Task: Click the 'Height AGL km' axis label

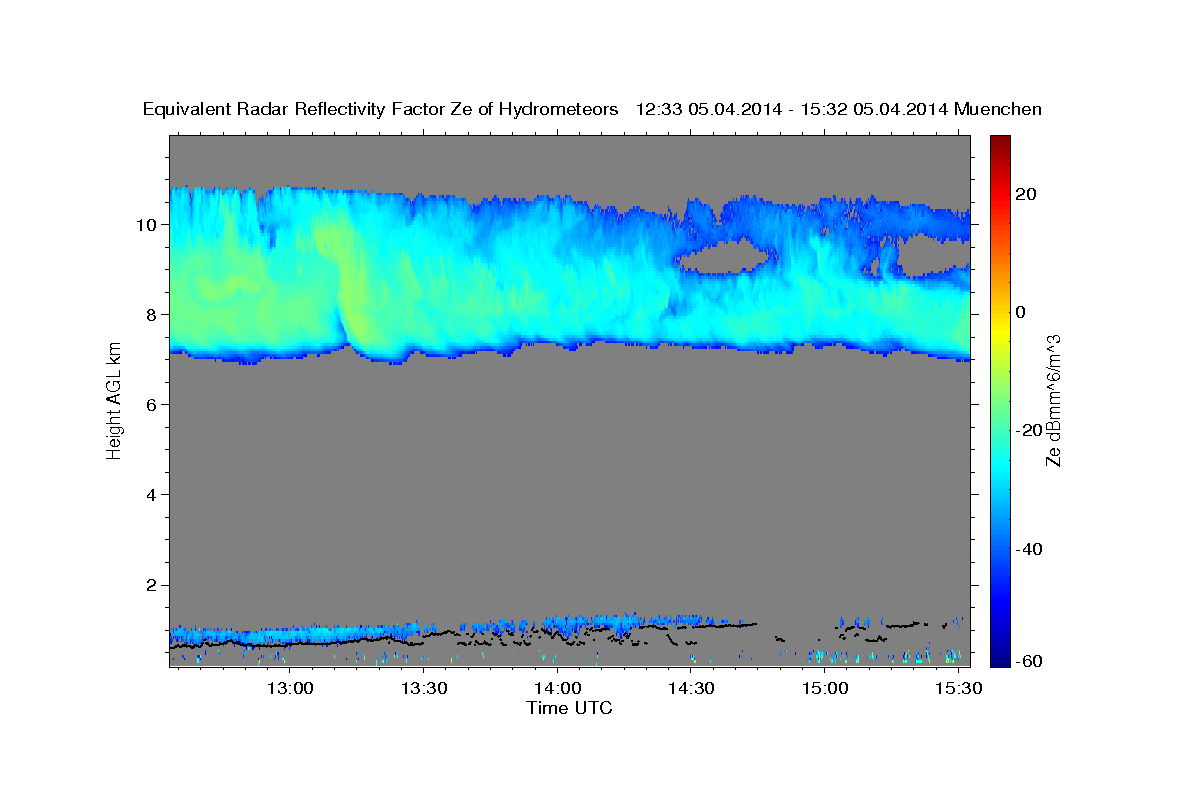Action: coord(114,400)
